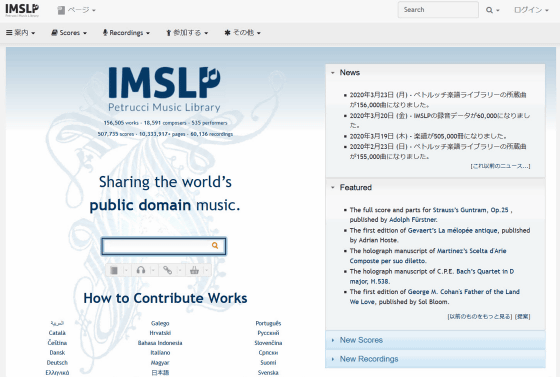Open Gevaert's La mélopée antique link
This screenshot has height=377, width=560.
tap(452, 231)
